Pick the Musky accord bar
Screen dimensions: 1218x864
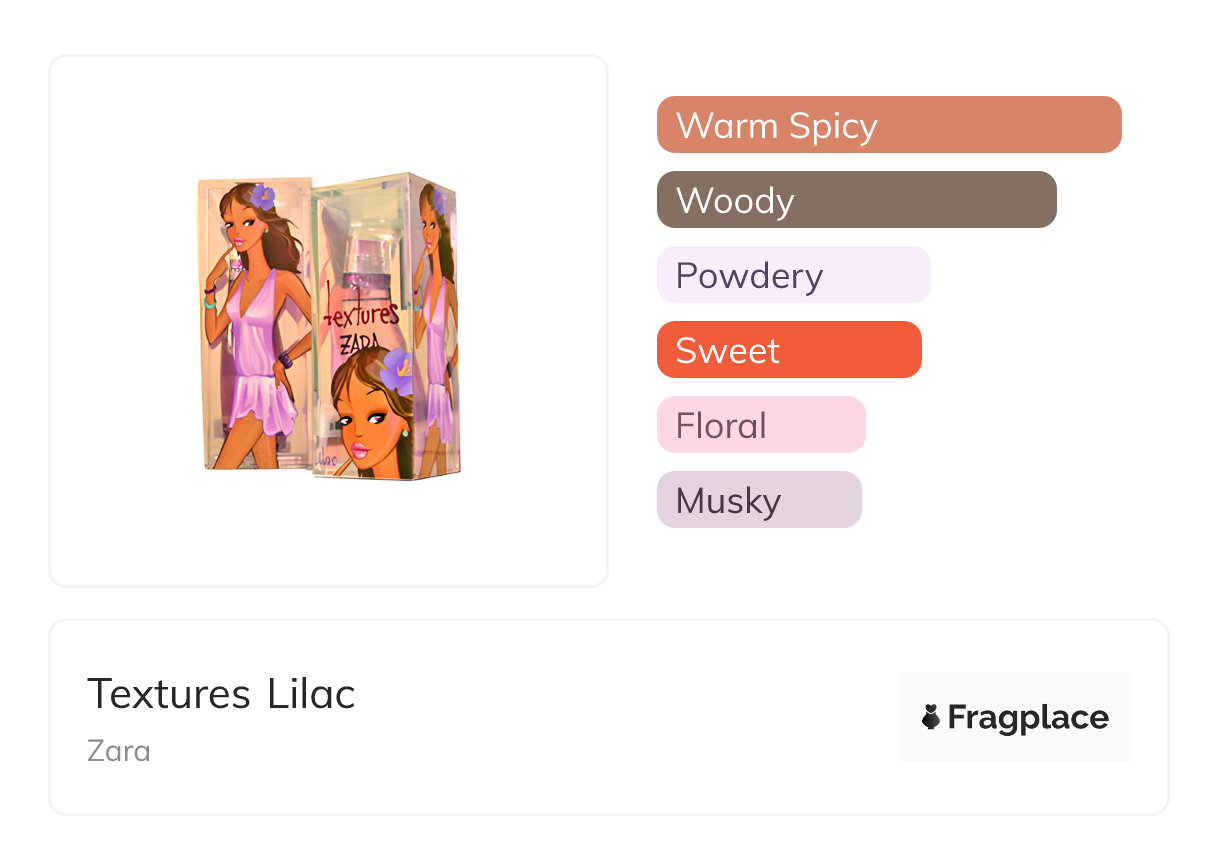coord(758,500)
